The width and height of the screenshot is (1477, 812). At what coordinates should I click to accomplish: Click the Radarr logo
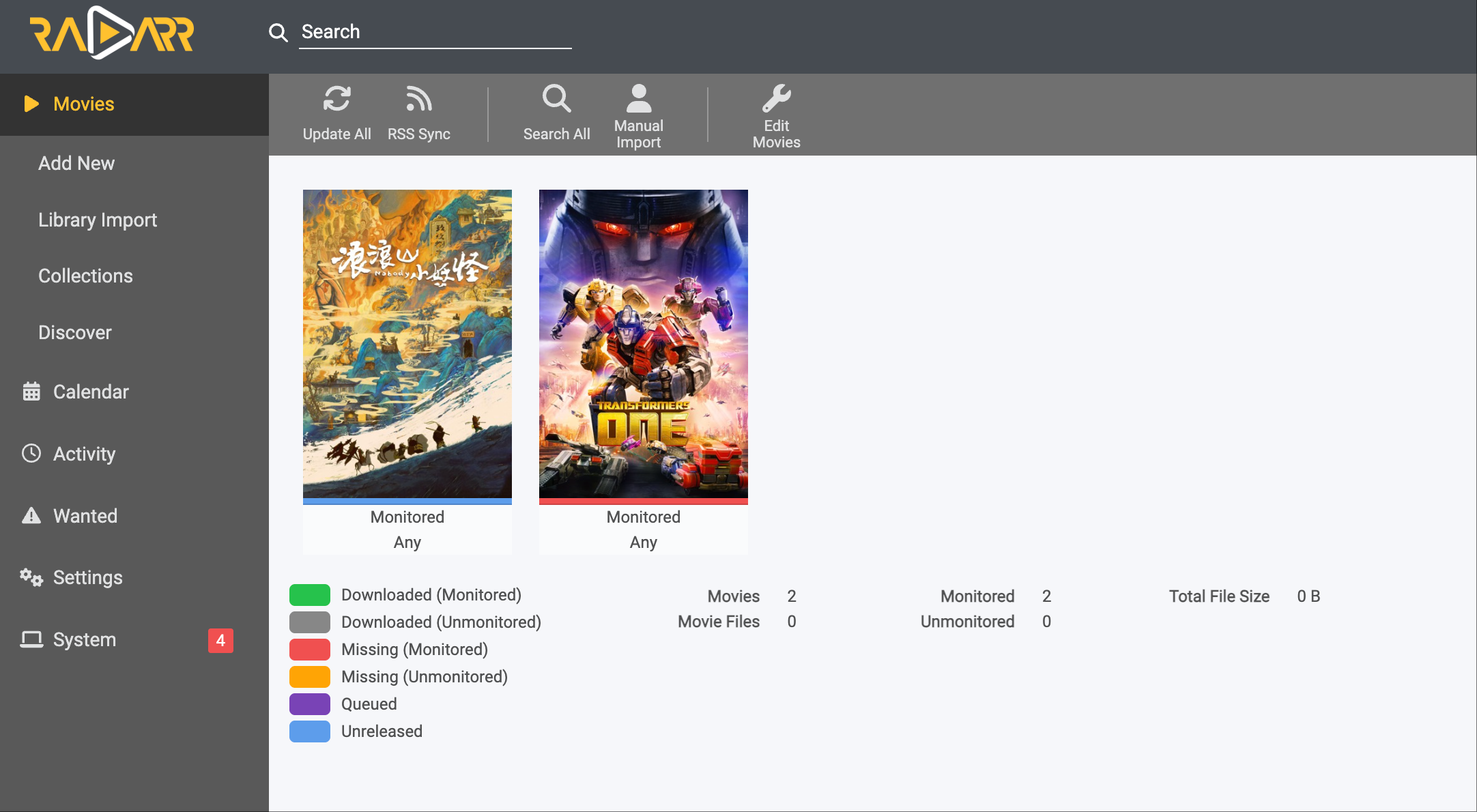(x=112, y=33)
